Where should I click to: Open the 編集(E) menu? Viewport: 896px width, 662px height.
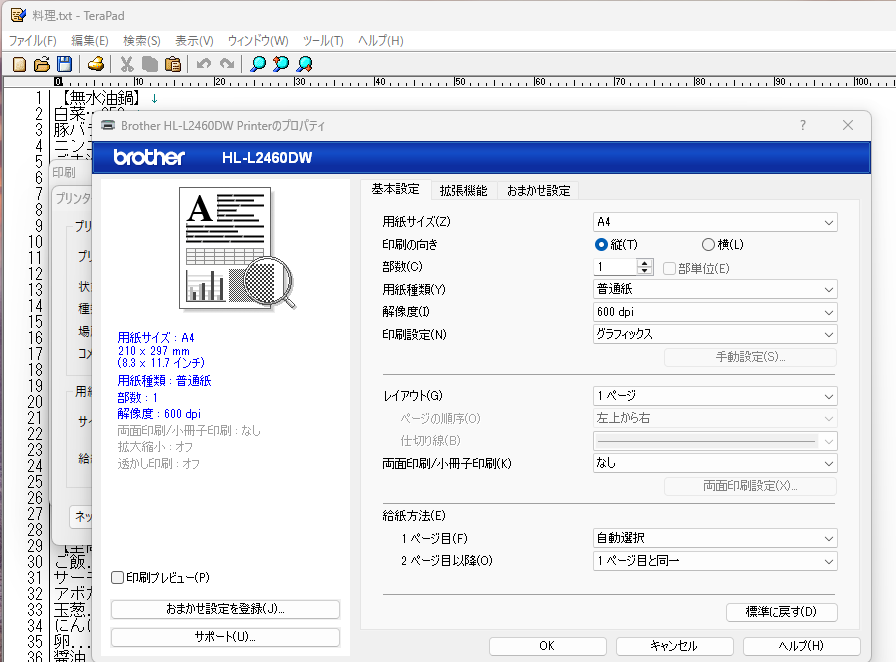coord(90,41)
